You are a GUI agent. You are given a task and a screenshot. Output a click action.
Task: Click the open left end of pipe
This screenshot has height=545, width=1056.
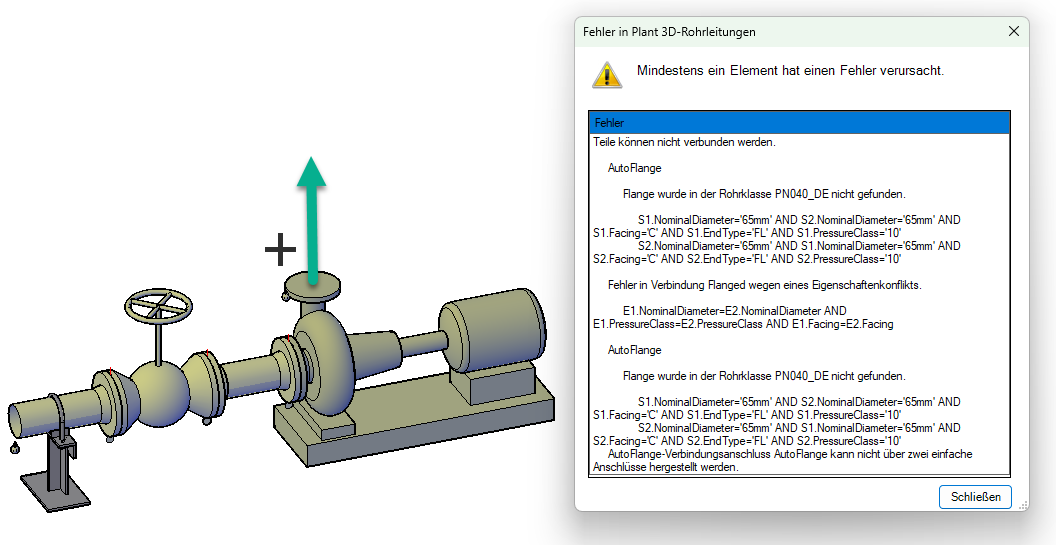point(20,422)
